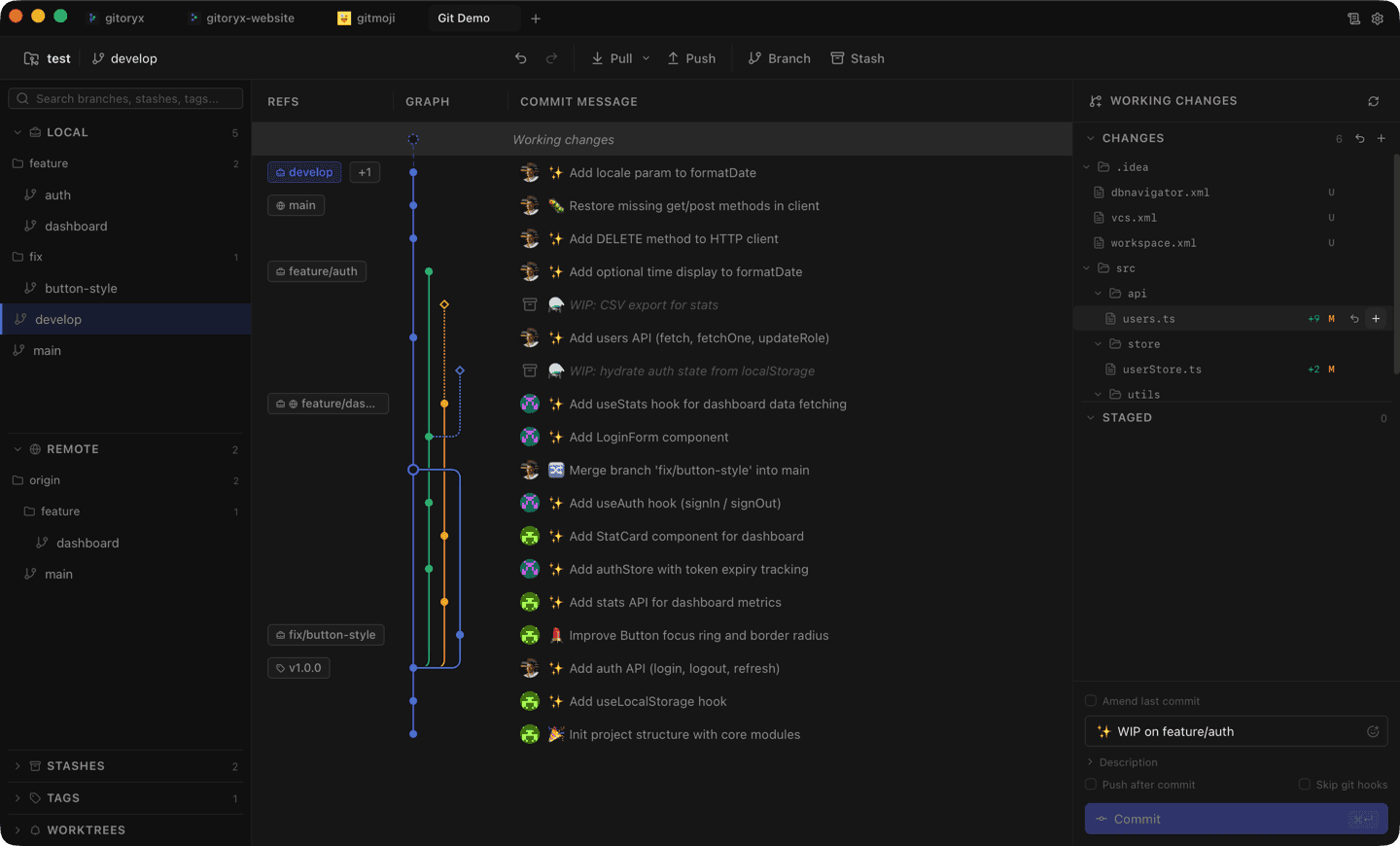Screen dimensions: 1400x846
Task: Click the dbnavigator.xml file icon
Action: (x=1100, y=193)
